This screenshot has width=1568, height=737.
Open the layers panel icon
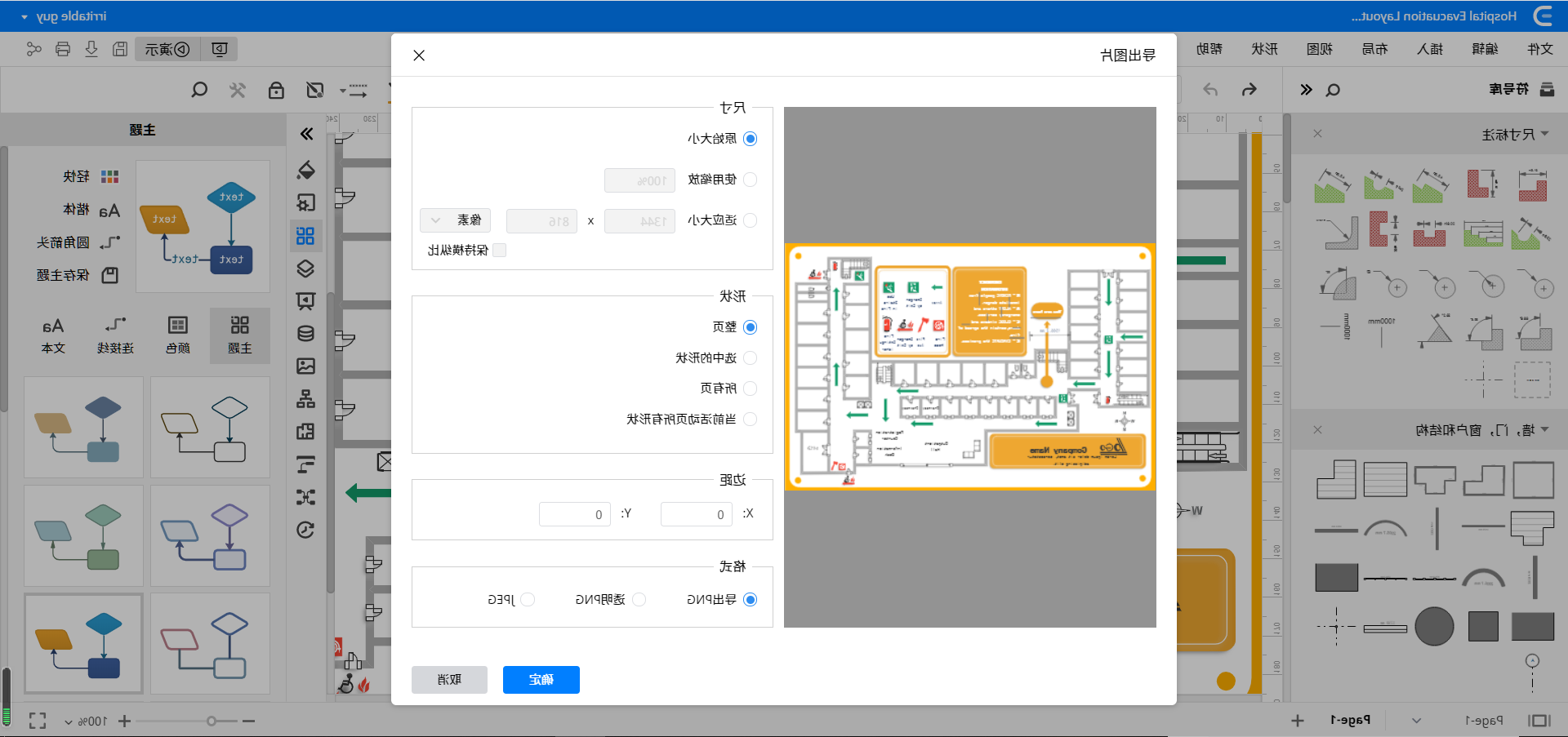(305, 269)
